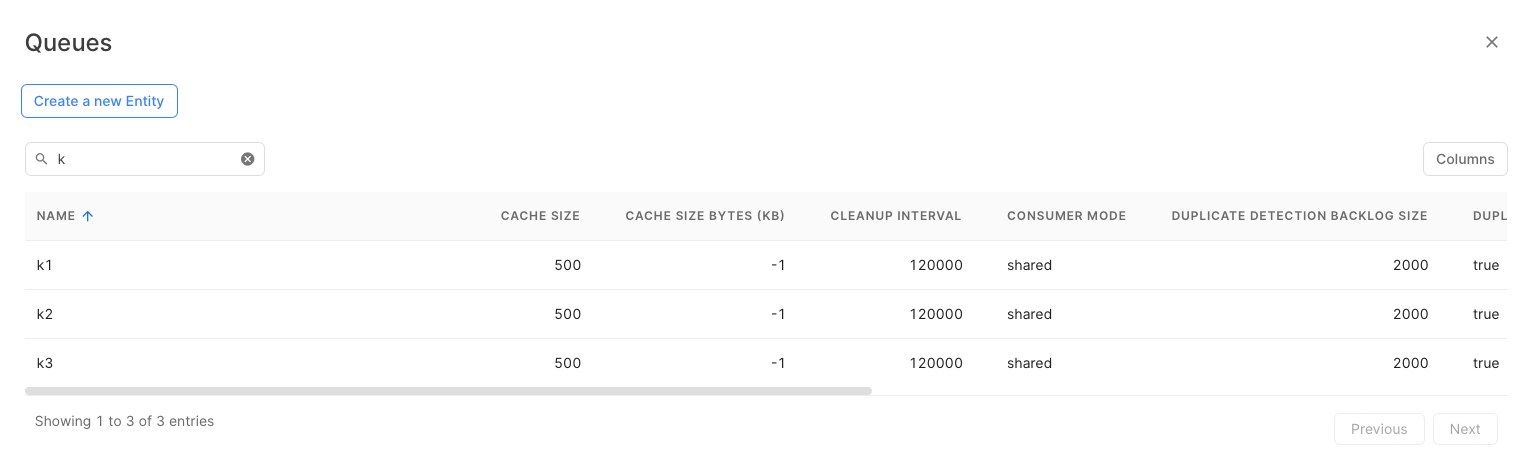
Task: Sort by Name column header
Action: click(x=56, y=216)
